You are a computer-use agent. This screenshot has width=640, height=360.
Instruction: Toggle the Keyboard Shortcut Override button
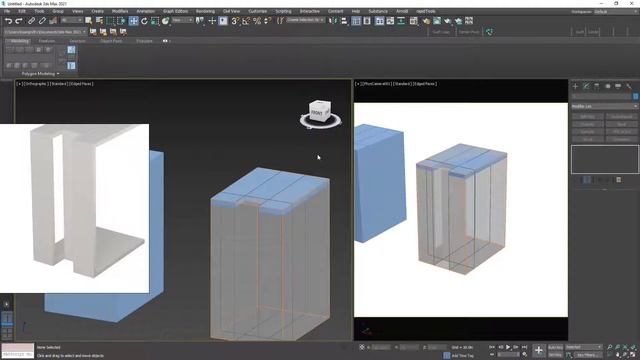click(x=223, y=21)
